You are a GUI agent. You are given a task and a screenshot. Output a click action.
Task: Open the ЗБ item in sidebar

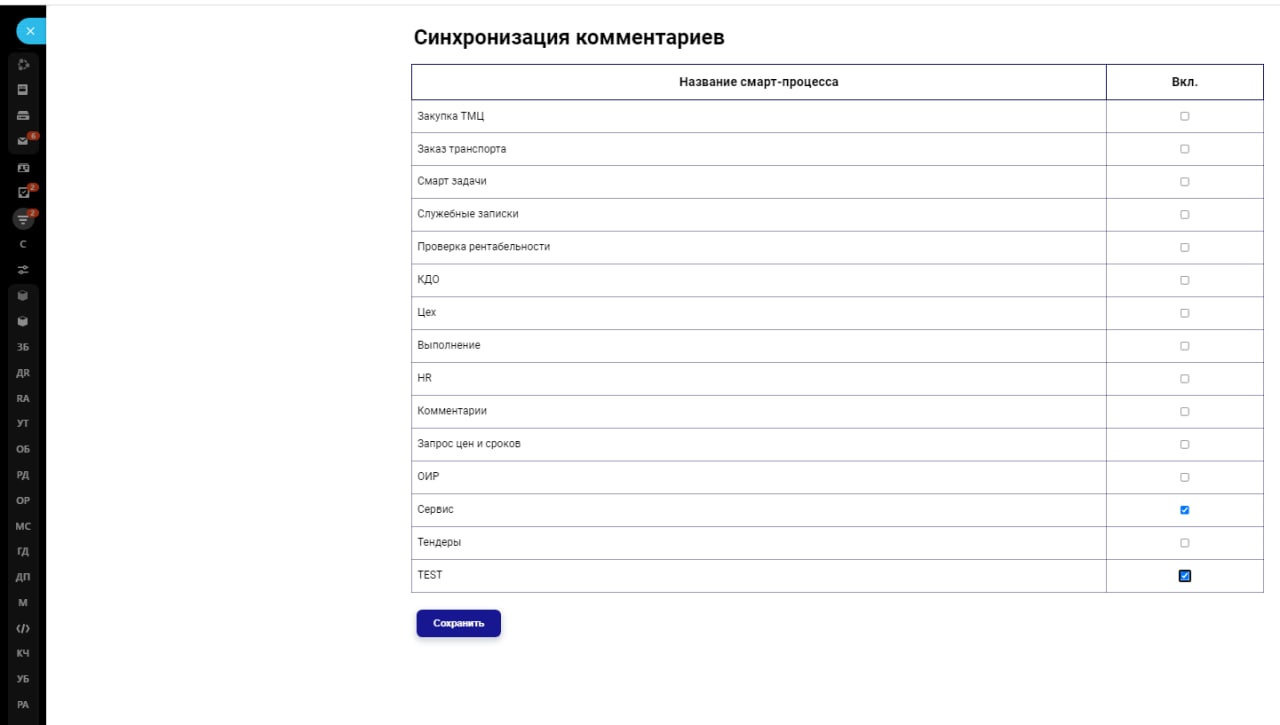23,347
